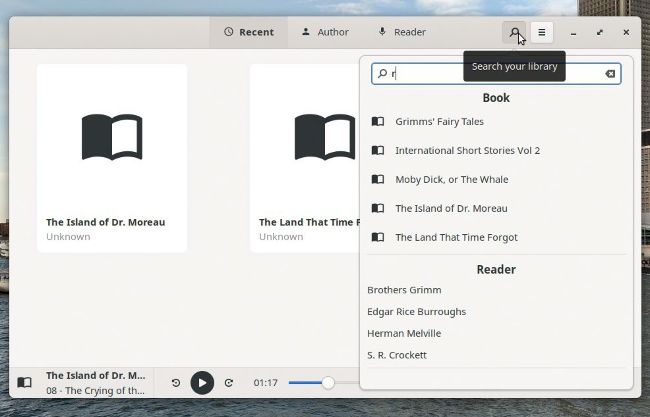Select International Short Stories Vol 2 result
This screenshot has width=650, height=417.
click(x=467, y=151)
